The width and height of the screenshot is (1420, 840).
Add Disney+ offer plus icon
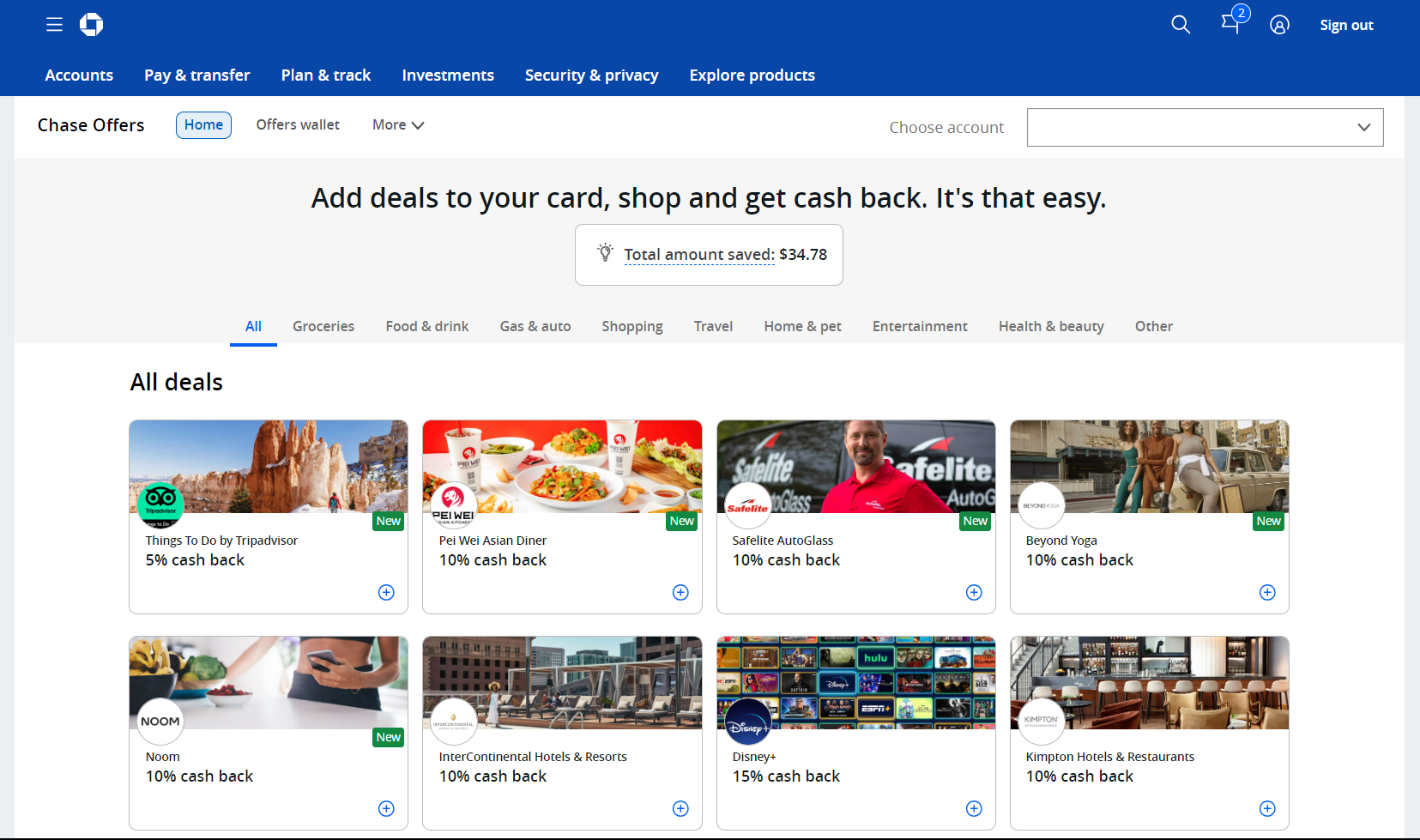974,808
